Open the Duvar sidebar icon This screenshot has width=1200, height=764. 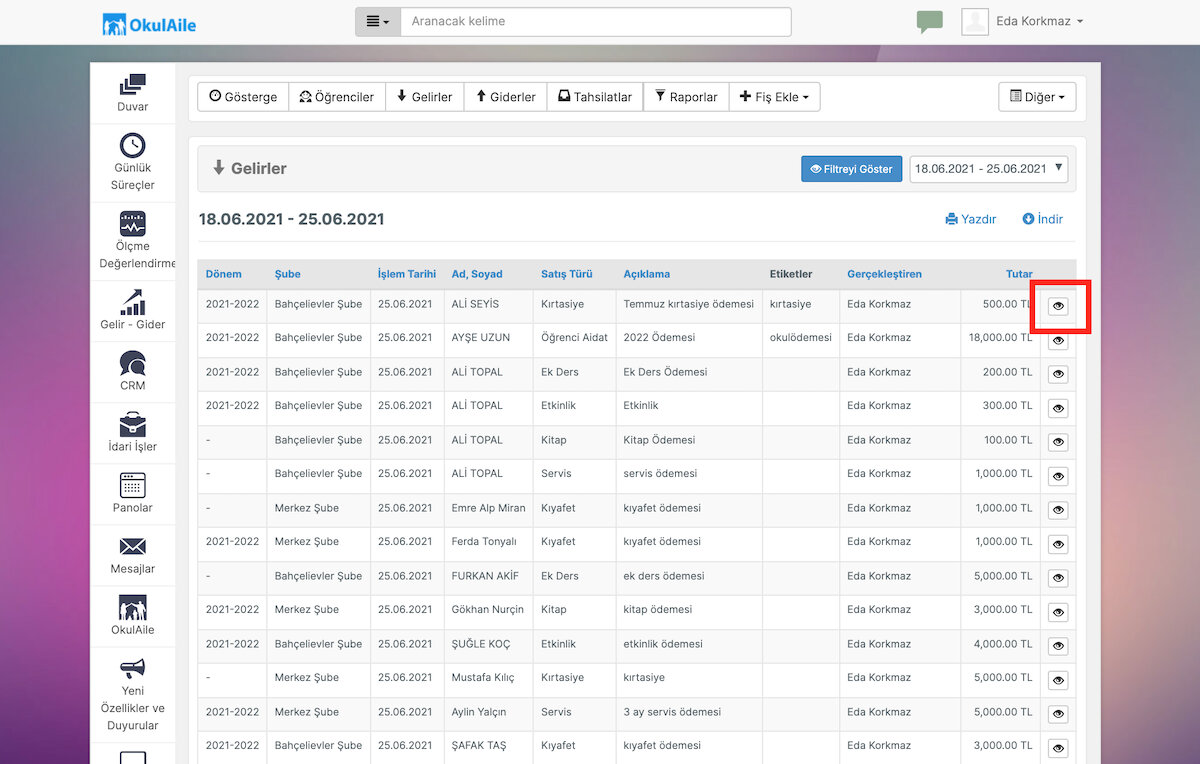click(x=132, y=85)
